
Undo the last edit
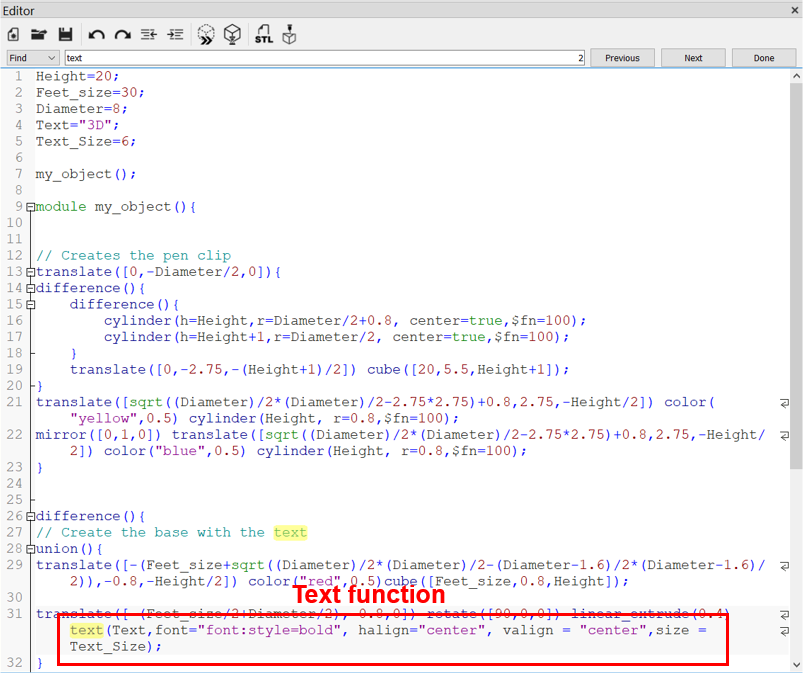[96, 35]
